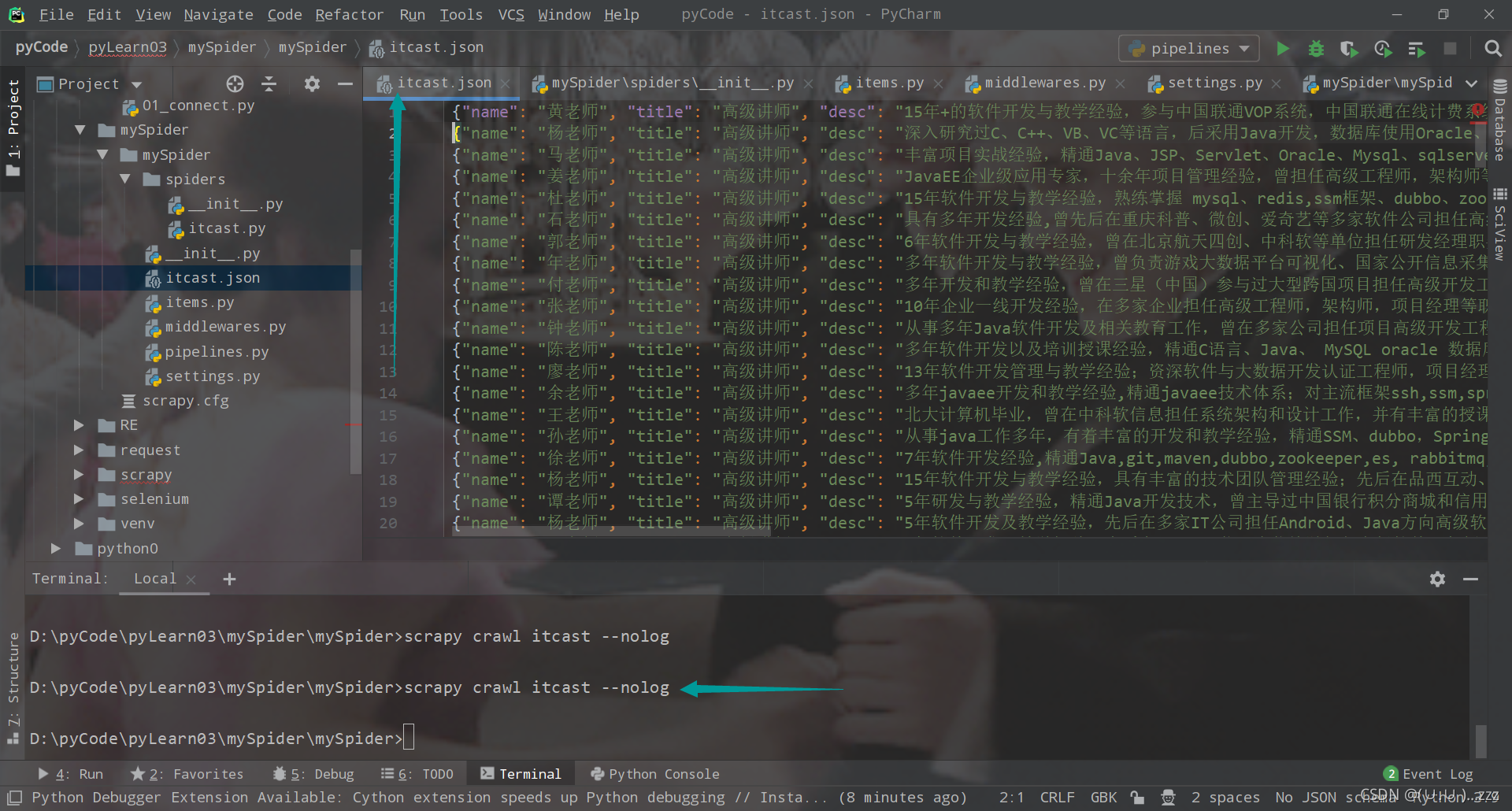Open the Database side panel
This screenshot has height=811, width=1512.
[1500, 120]
